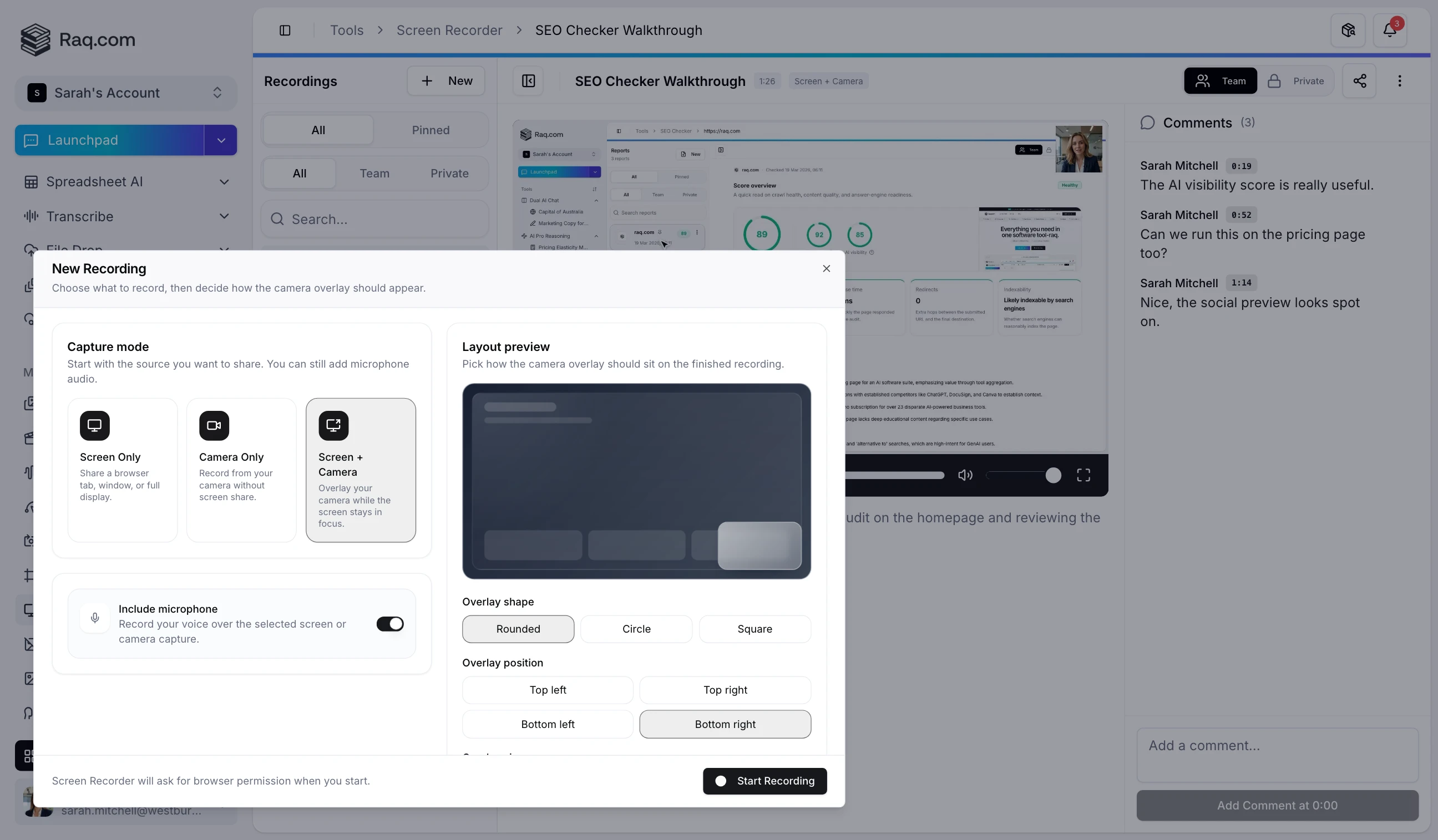Open the share options icon
This screenshot has height=840, width=1438.
click(1360, 80)
